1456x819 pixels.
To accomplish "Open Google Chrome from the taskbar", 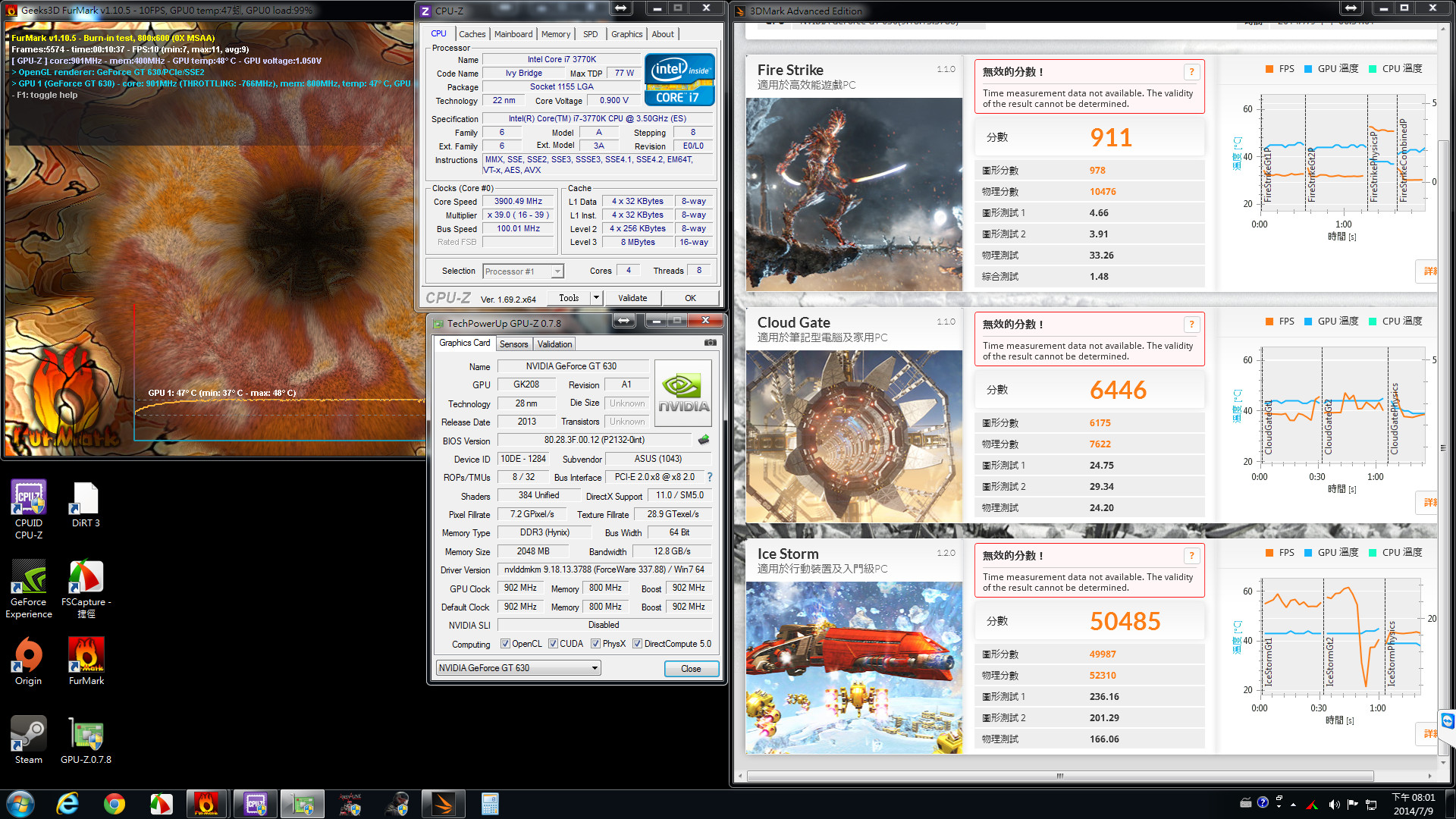I will click(x=115, y=804).
